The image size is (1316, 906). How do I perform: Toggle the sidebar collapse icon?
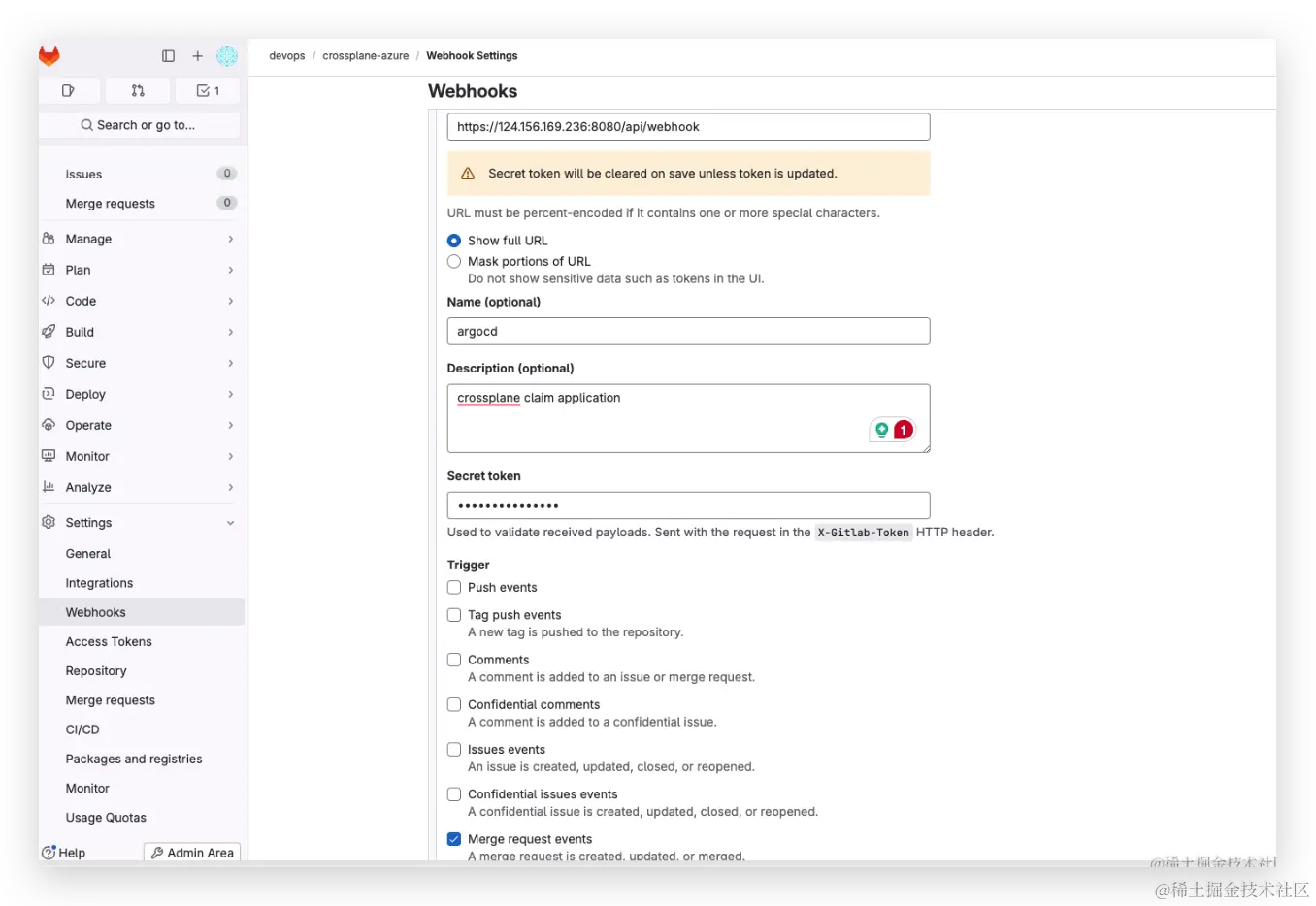coord(169,56)
